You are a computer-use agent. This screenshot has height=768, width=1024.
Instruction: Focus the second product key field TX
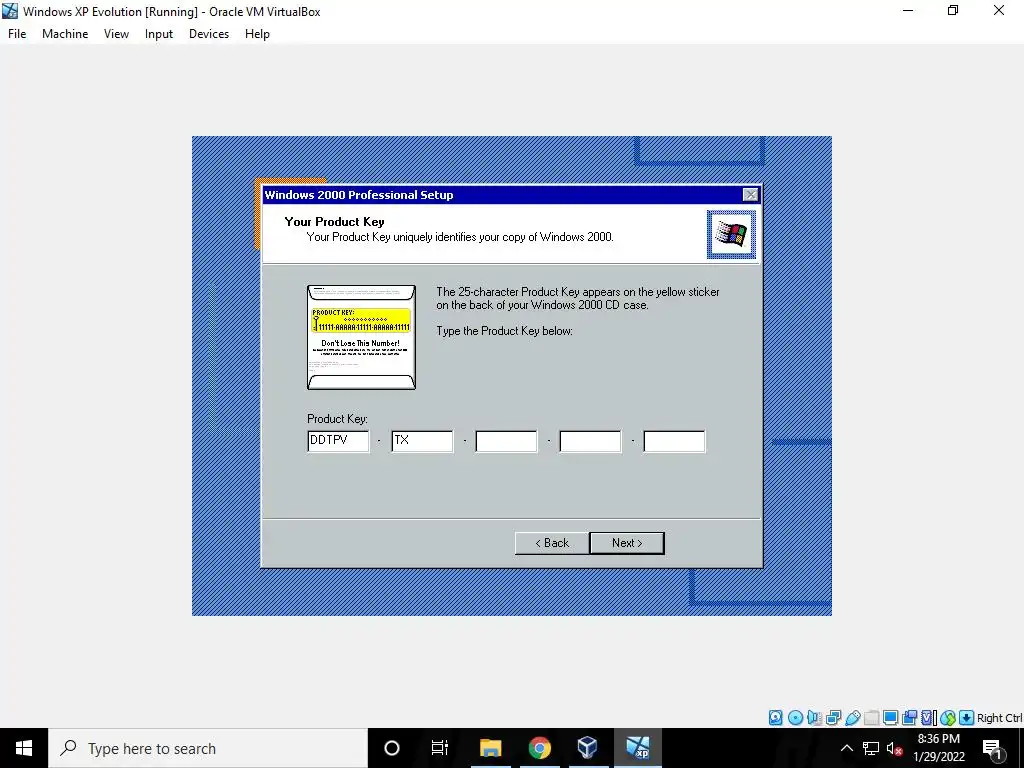pos(422,441)
